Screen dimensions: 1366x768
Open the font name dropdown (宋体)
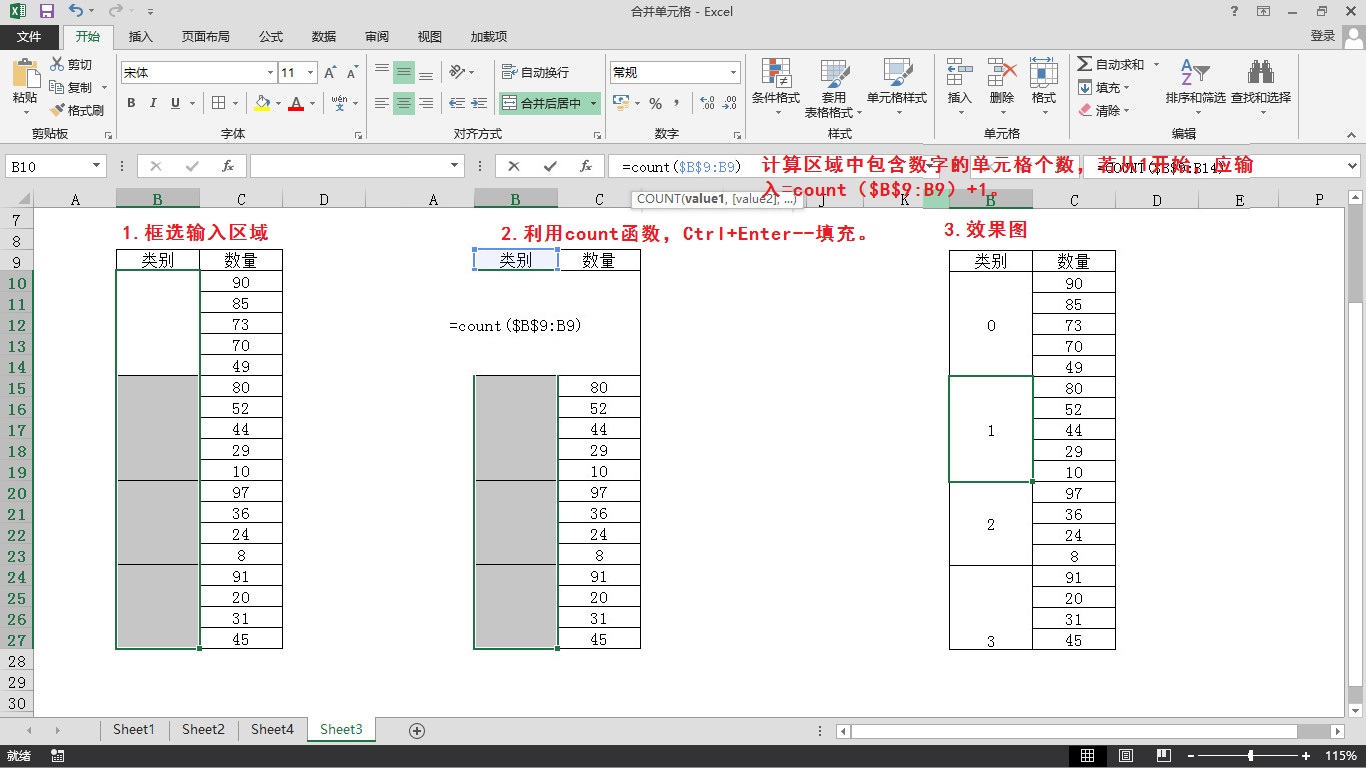click(x=270, y=73)
